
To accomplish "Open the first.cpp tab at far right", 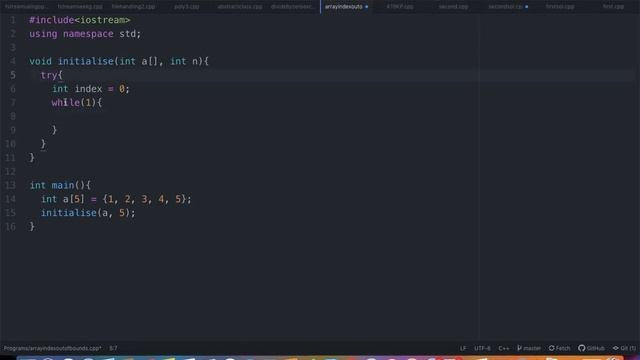I will tap(613, 7).
